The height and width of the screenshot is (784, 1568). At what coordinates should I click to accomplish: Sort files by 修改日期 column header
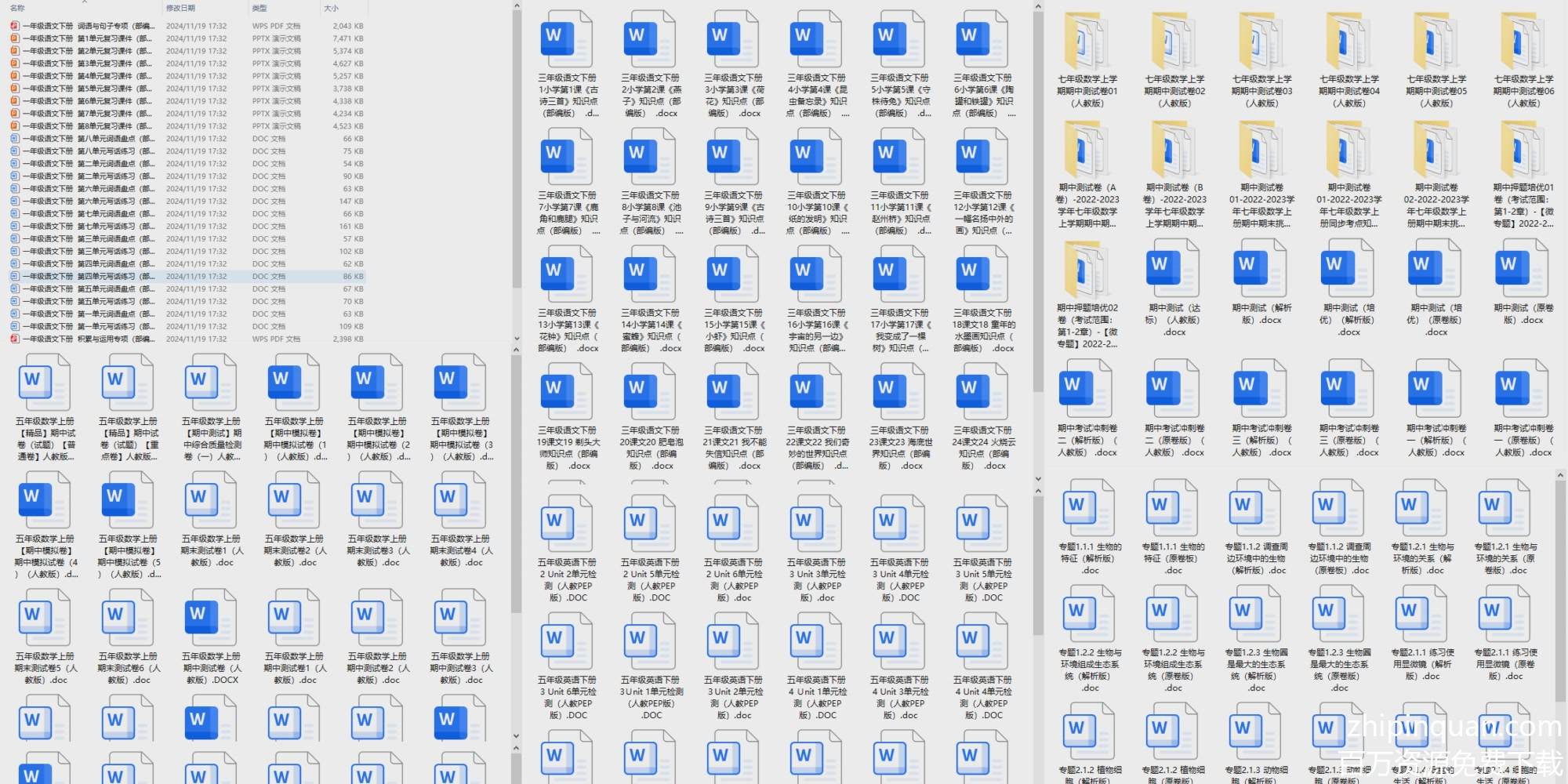tap(180, 8)
